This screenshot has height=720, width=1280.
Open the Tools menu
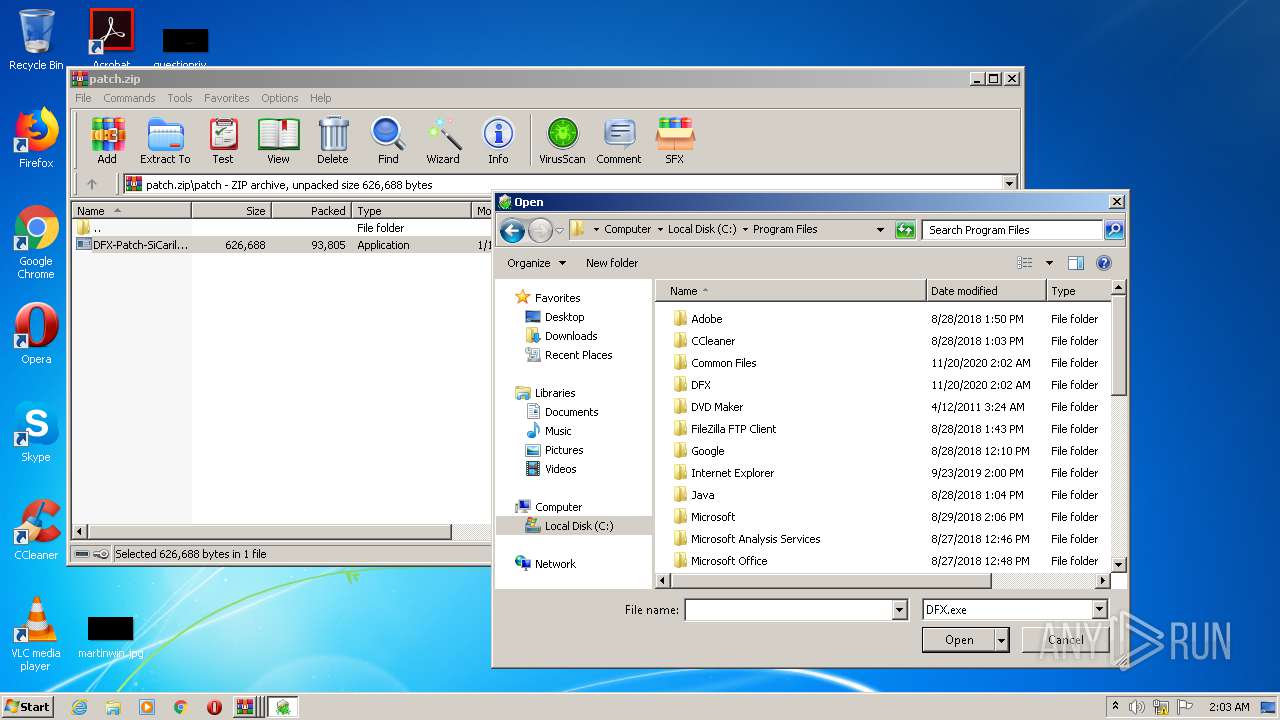(x=180, y=98)
